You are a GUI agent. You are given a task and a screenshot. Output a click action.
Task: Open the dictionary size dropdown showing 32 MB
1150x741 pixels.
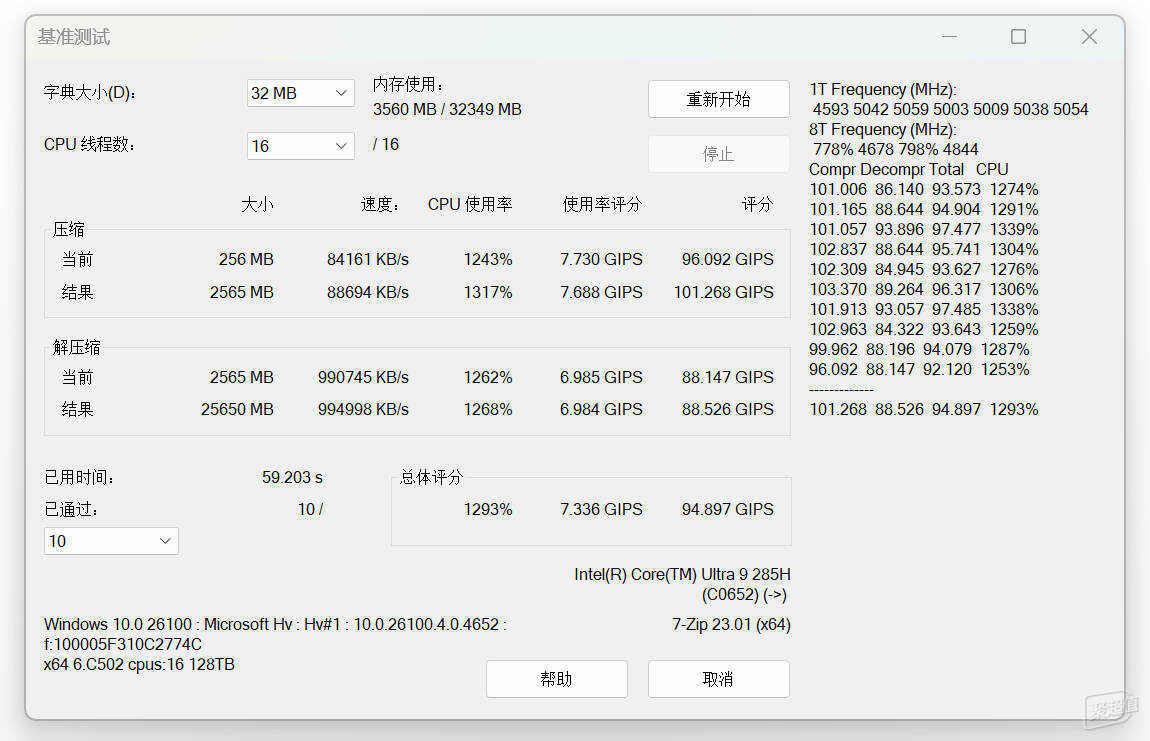coord(301,93)
